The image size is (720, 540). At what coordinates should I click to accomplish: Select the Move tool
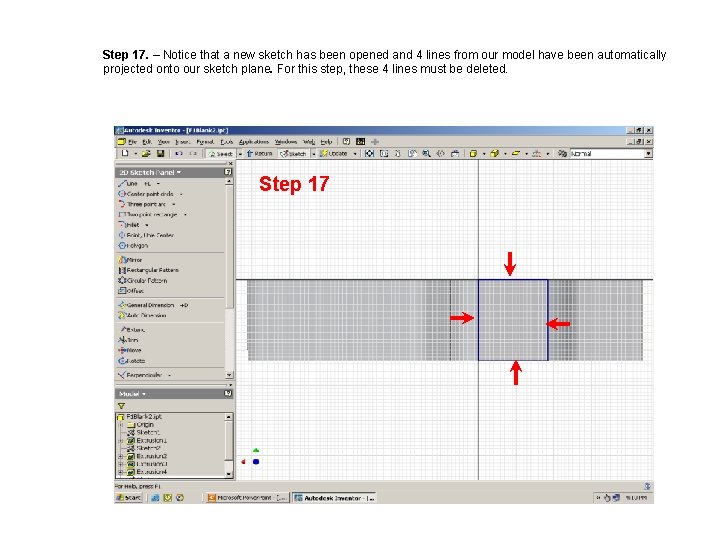tap(129, 350)
